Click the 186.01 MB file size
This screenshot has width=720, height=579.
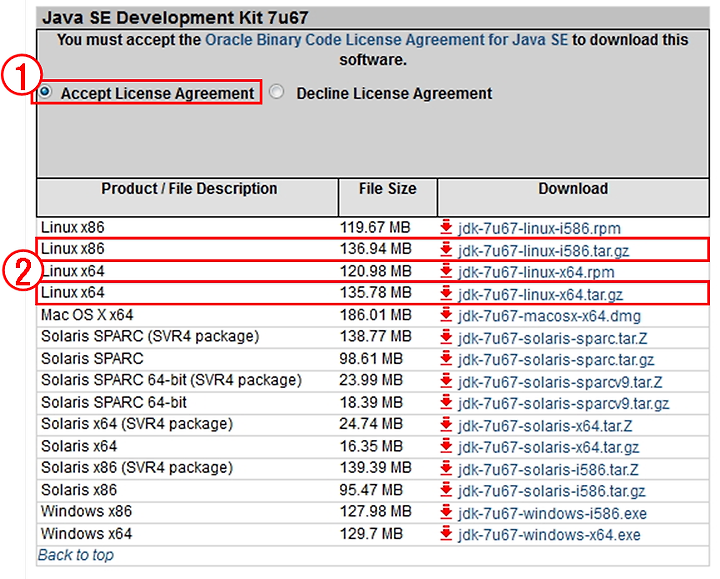click(376, 315)
